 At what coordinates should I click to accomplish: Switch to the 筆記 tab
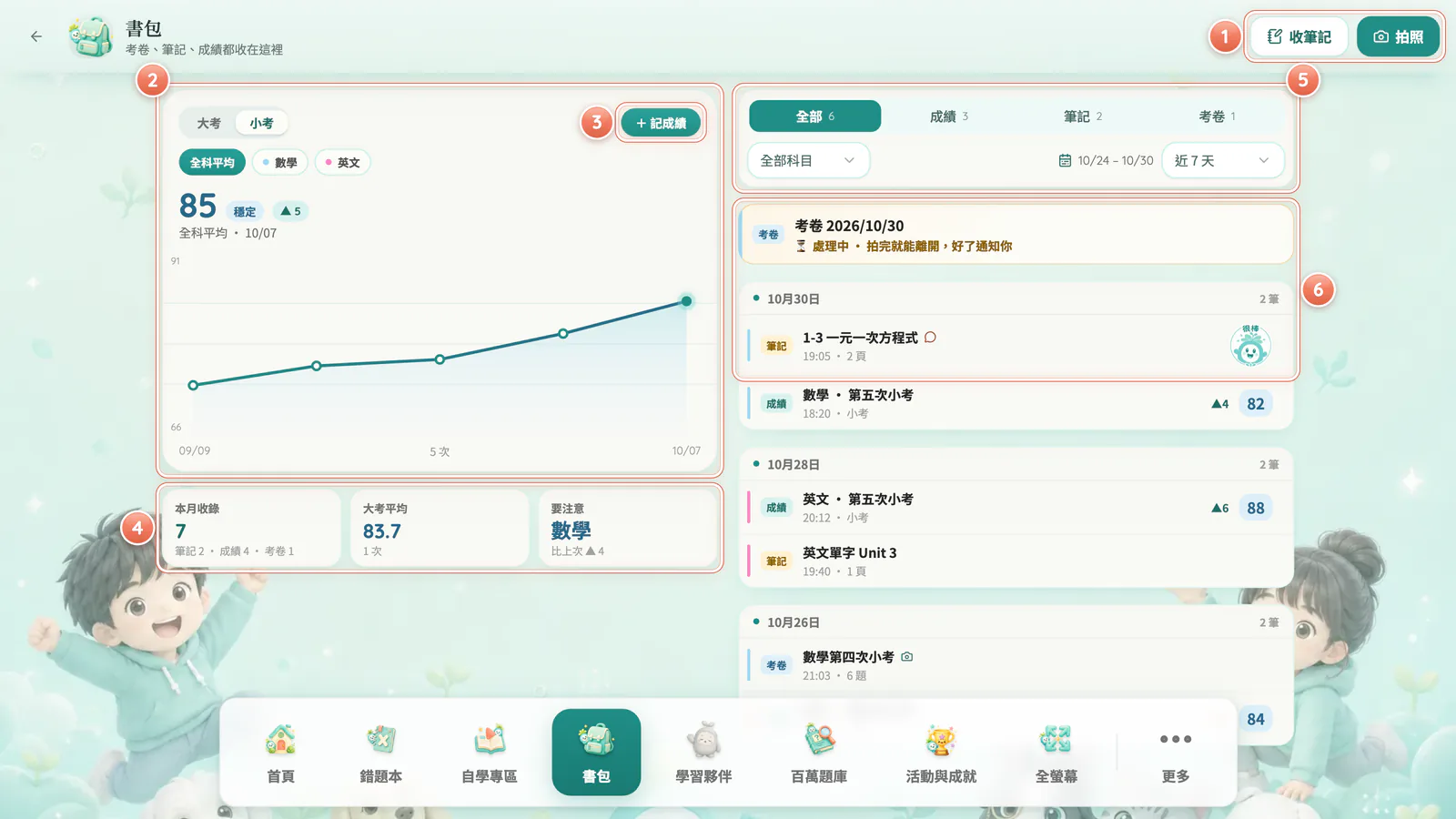[1083, 116]
